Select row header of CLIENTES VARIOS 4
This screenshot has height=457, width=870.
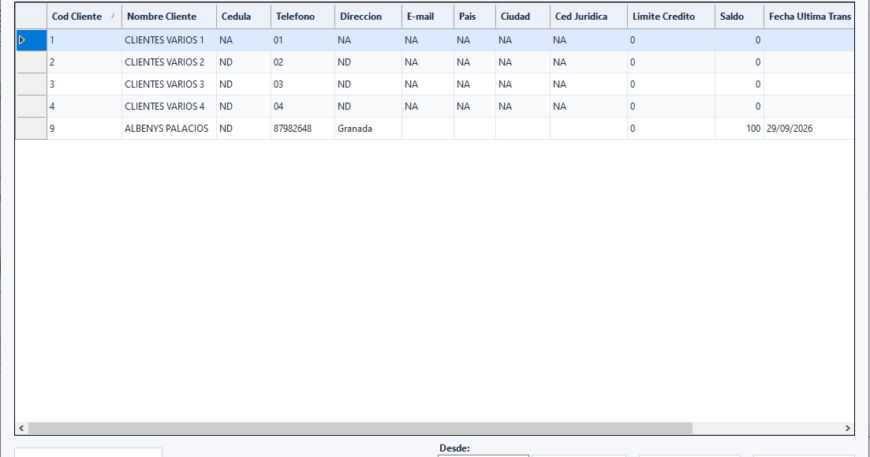[31, 106]
